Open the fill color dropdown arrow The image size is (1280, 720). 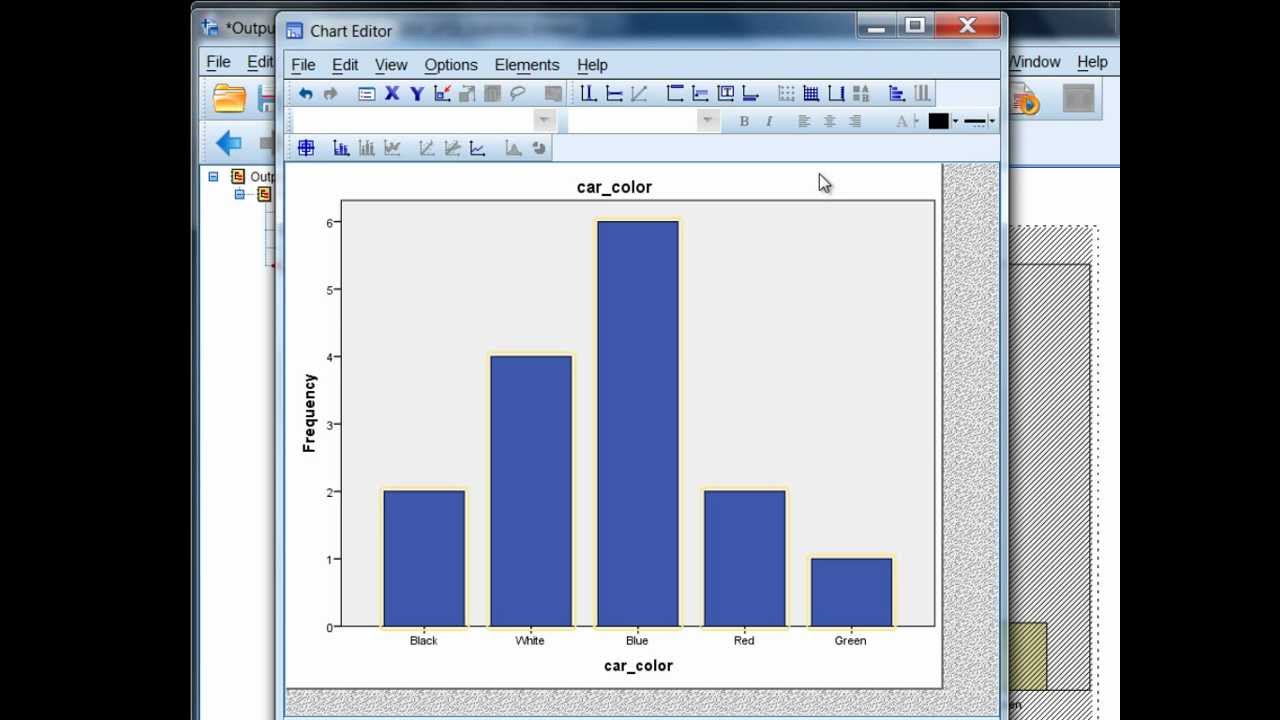pyautogui.click(x=955, y=121)
